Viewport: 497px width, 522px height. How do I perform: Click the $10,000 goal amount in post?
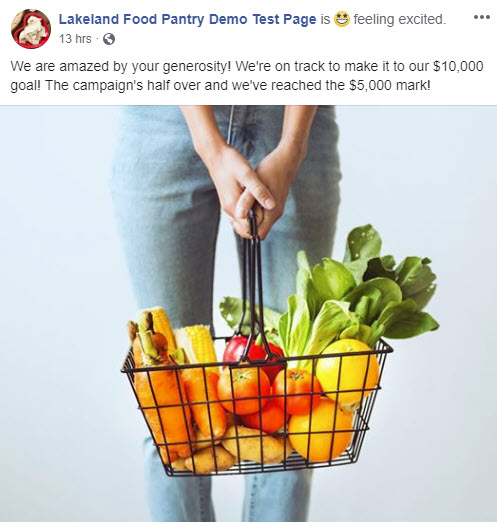pyautogui.click(x=458, y=66)
